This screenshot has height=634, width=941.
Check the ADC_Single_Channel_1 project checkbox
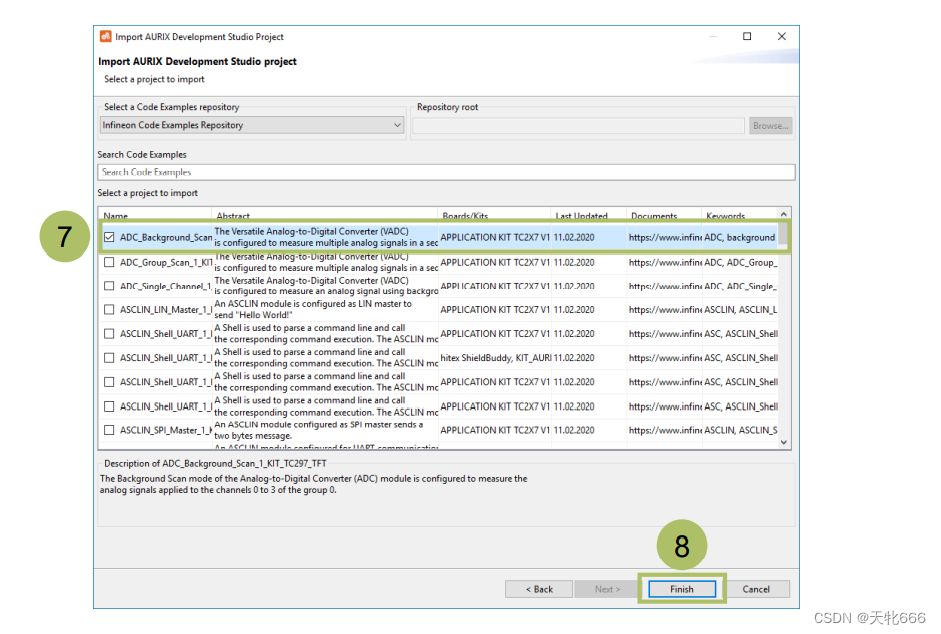109,286
